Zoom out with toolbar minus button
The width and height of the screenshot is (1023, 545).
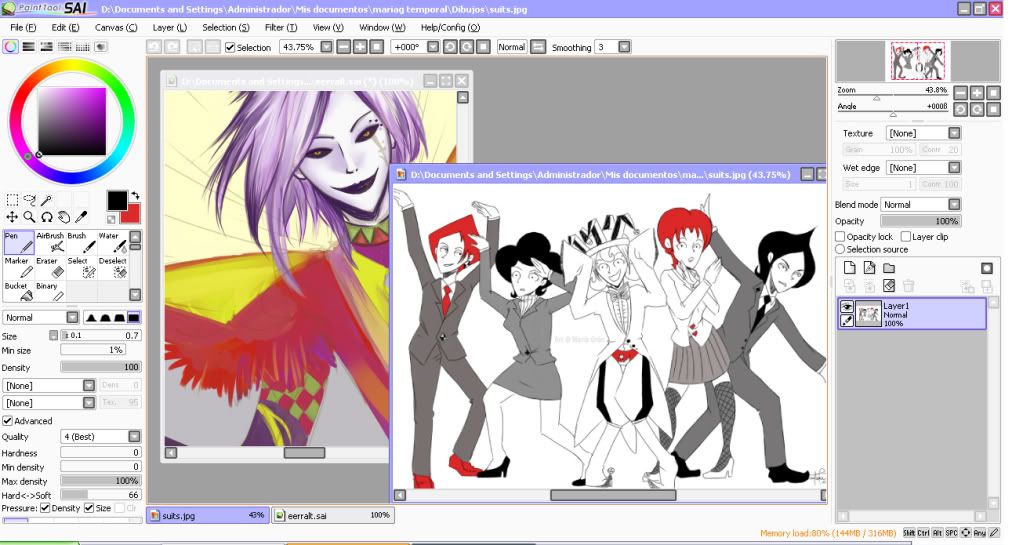344,47
